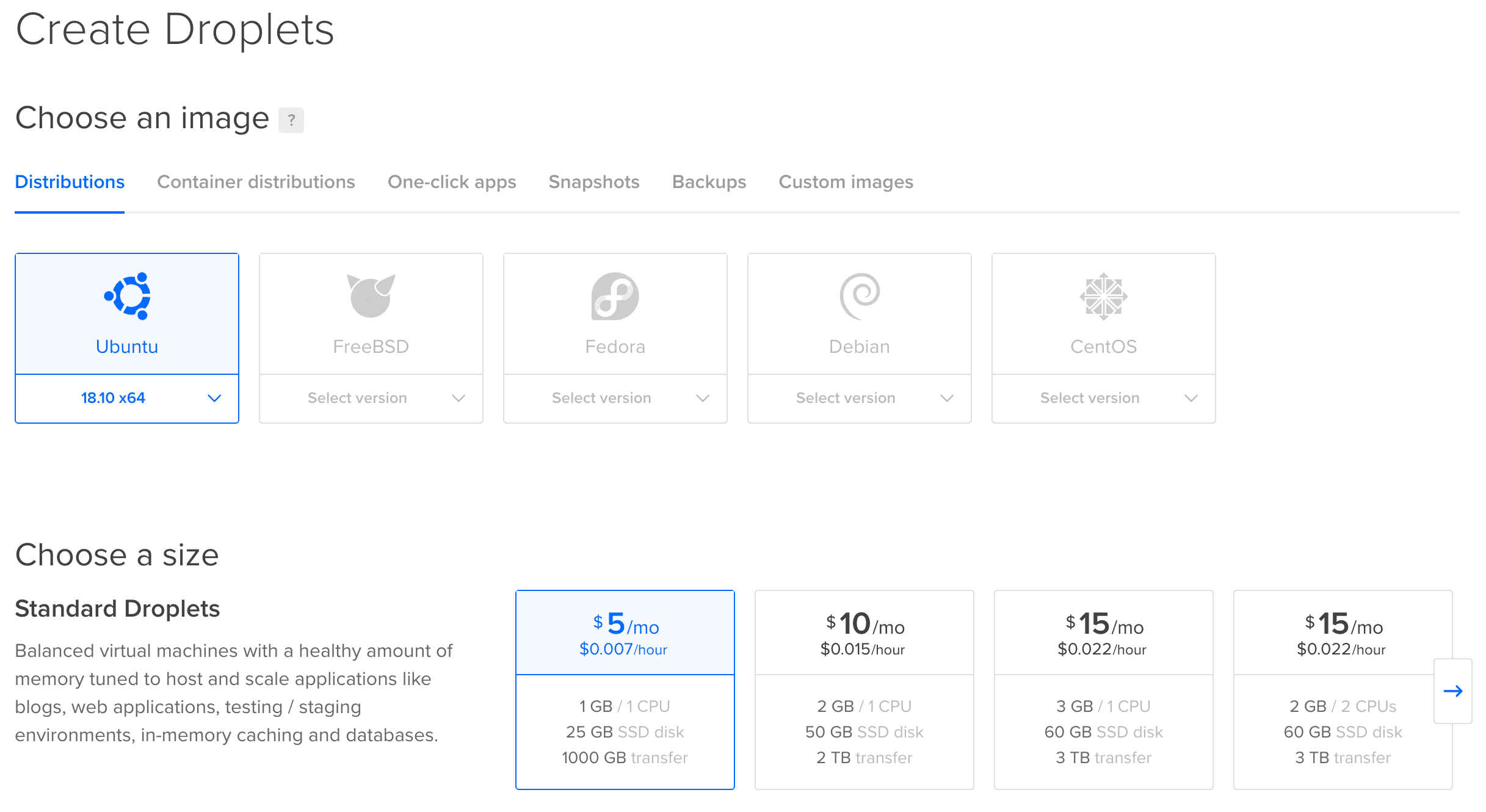The image size is (1486, 812).
Task: Switch to Container distributions tab
Action: 256,182
